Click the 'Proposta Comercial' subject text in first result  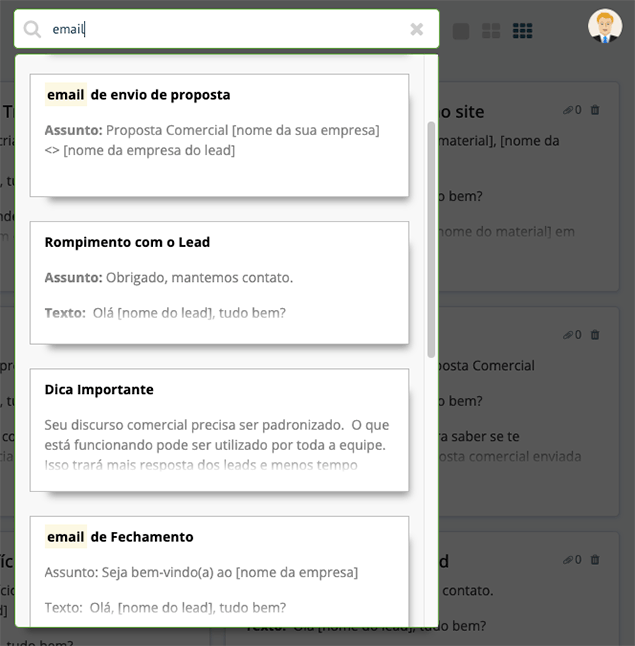[167, 130]
